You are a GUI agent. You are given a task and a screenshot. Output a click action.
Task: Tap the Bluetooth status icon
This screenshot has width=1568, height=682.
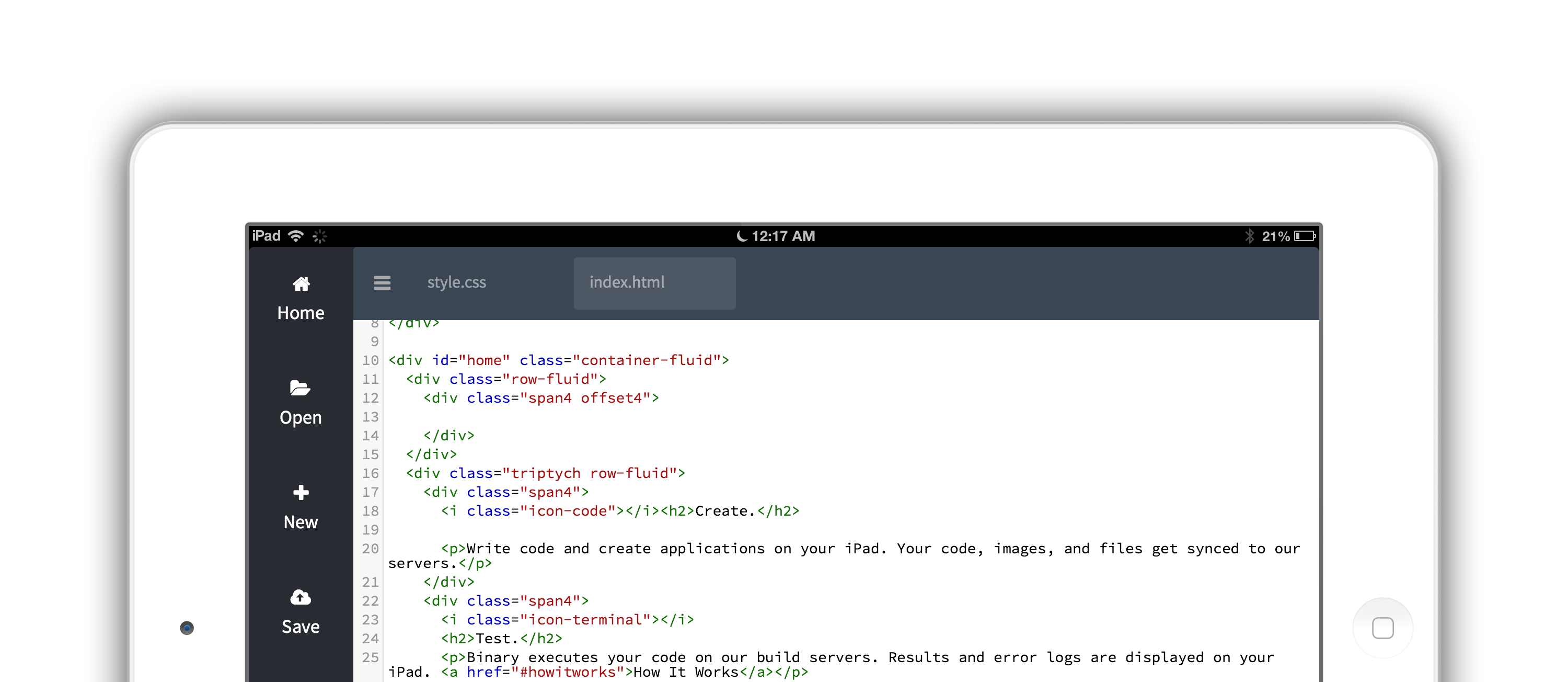coord(1250,236)
